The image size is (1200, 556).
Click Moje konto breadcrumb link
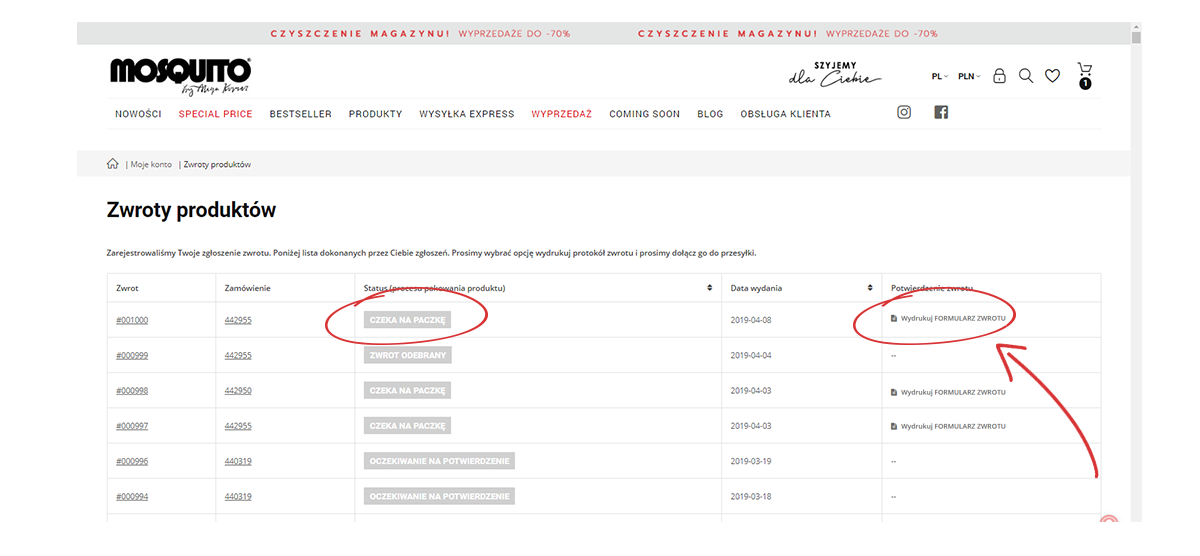pos(151,164)
